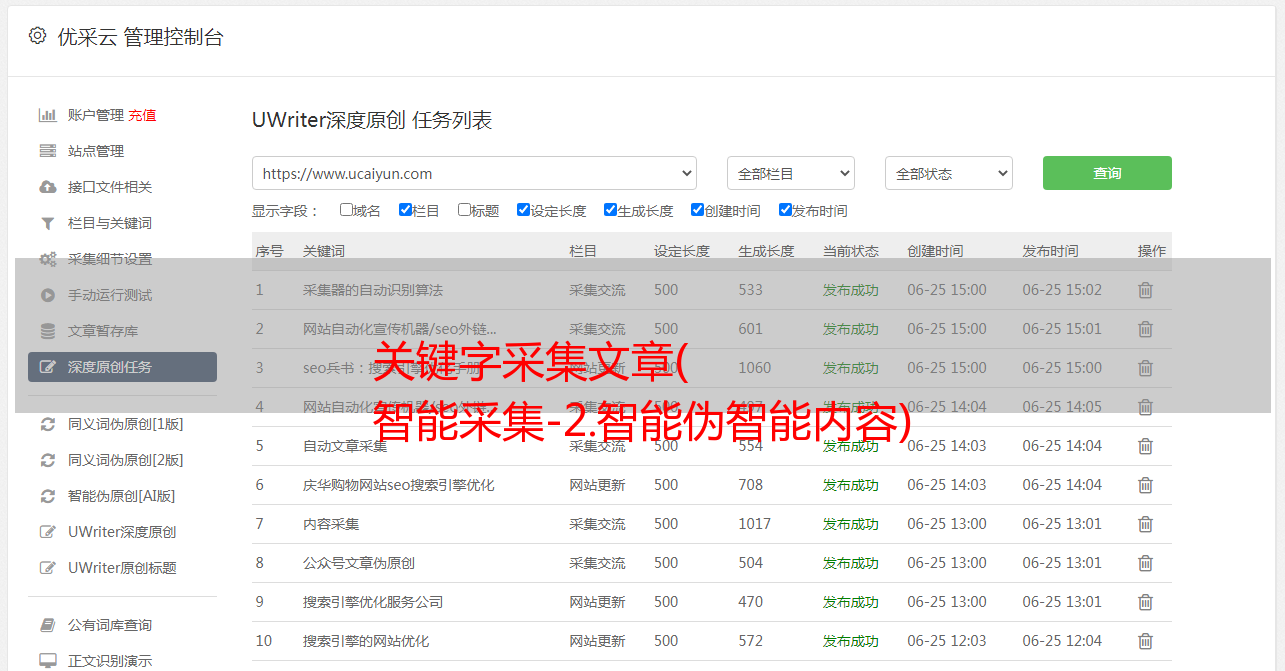Click the 接口文件相关 cloud upload icon
This screenshot has height=671, width=1285.
click(x=47, y=187)
